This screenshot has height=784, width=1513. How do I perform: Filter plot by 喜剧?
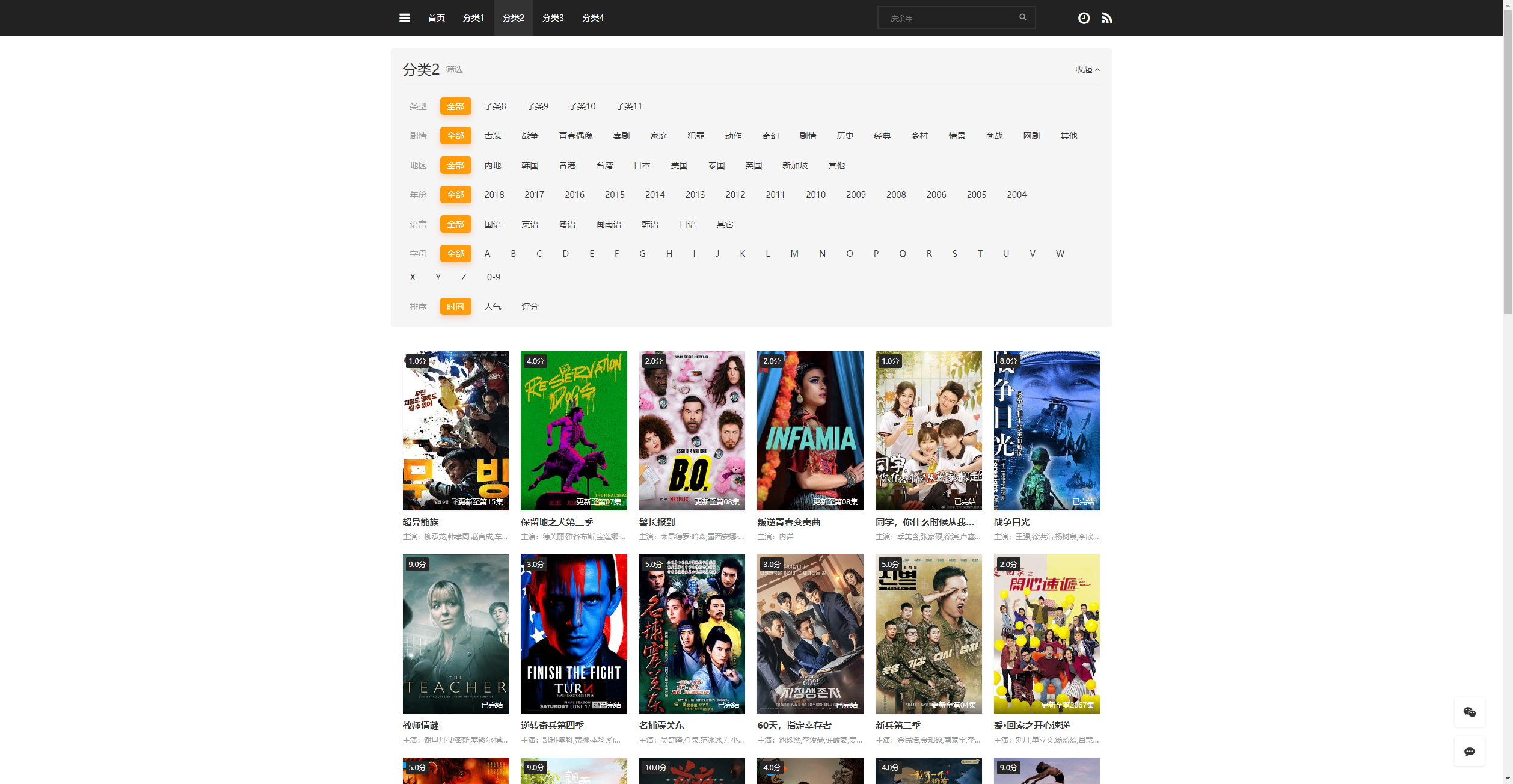click(621, 136)
